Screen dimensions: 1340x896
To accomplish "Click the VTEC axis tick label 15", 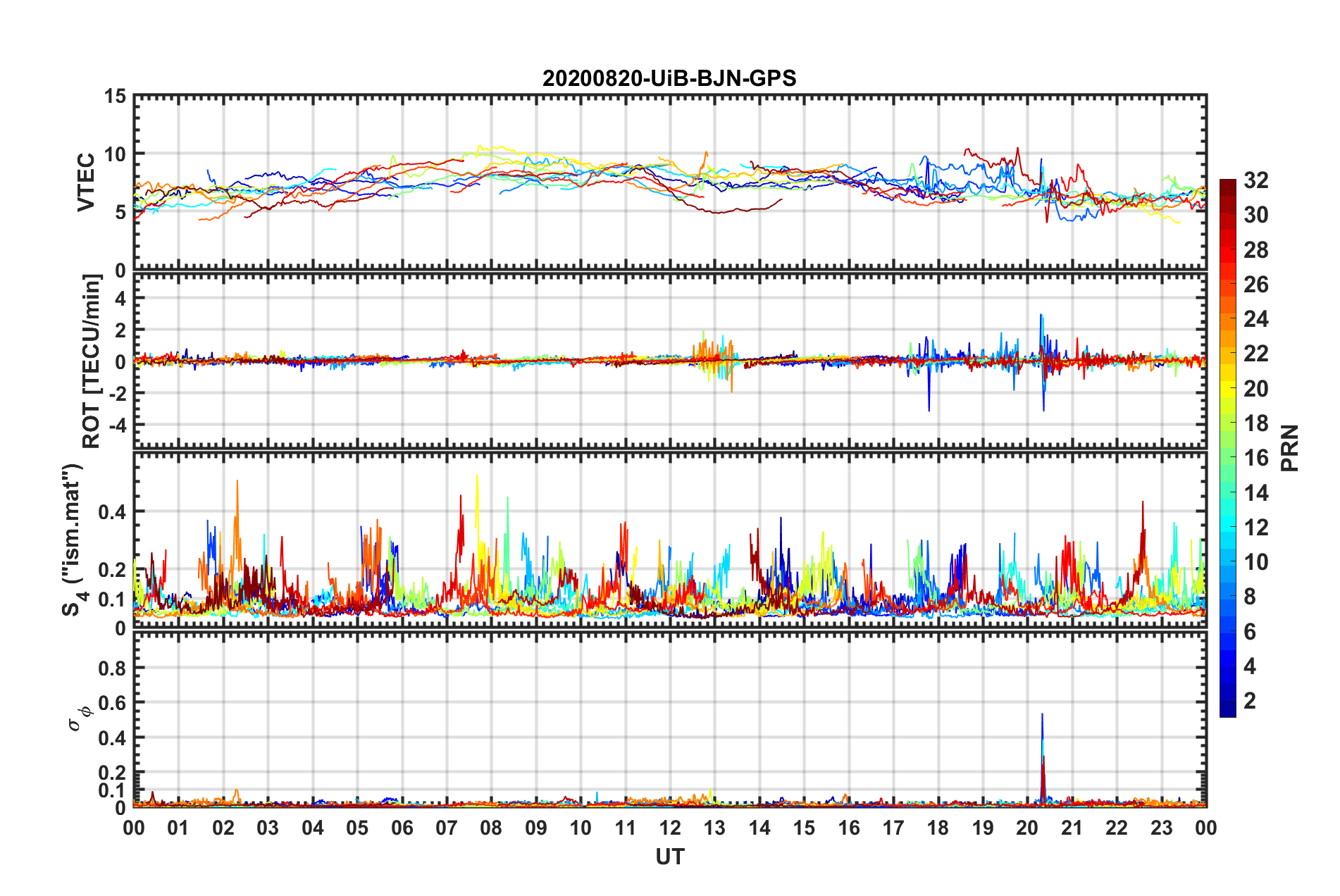I will [115, 96].
